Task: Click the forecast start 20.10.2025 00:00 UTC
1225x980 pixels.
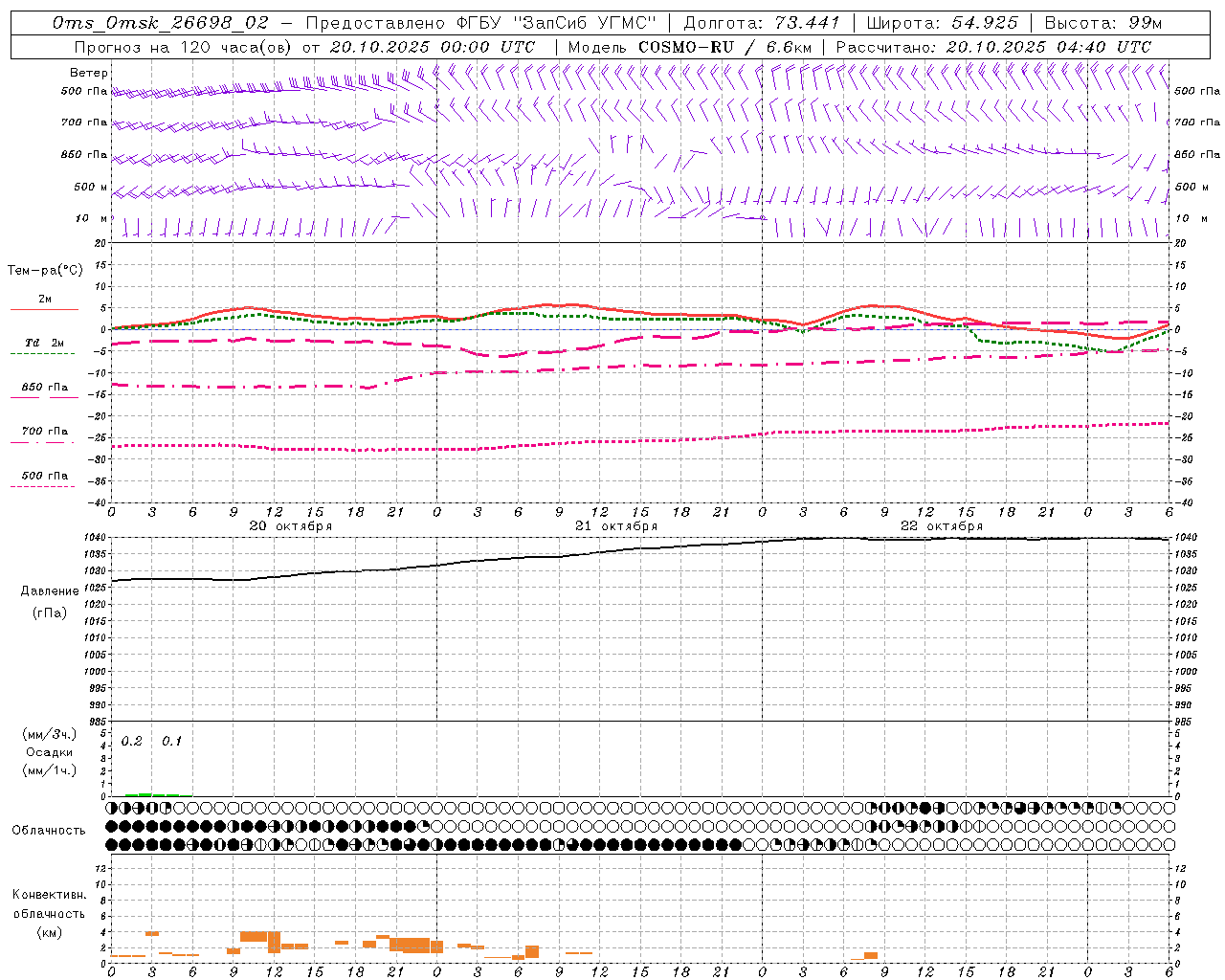Action: (x=432, y=47)
